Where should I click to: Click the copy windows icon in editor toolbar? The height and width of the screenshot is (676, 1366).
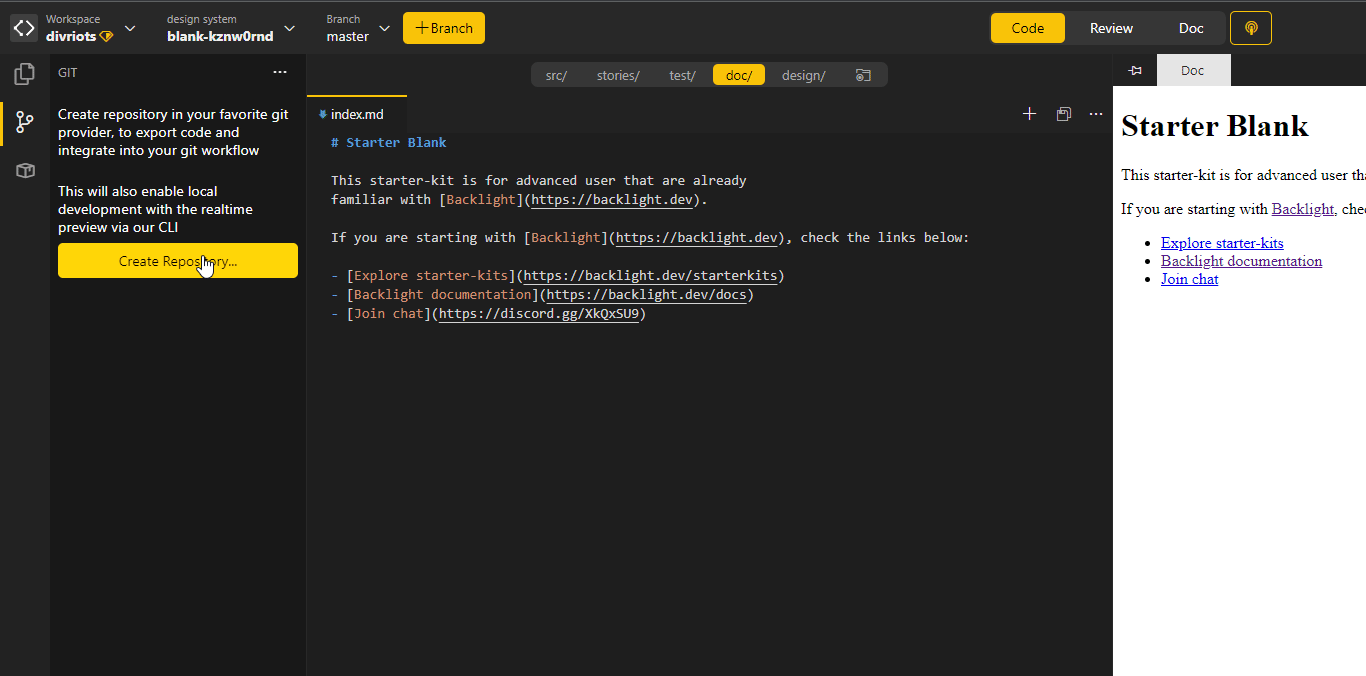click(1063, 114)
